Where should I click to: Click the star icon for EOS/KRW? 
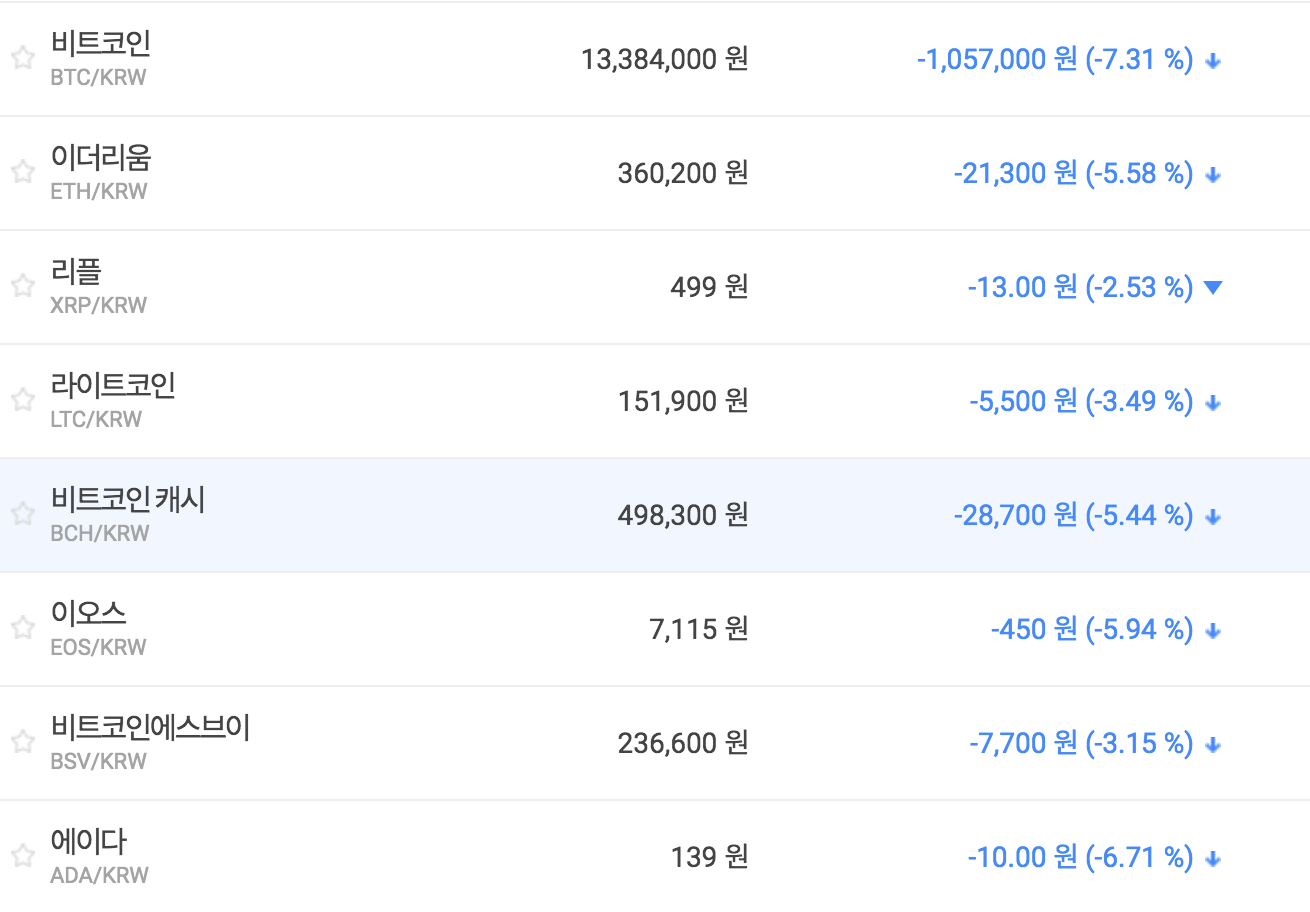[x=23, y=628]
